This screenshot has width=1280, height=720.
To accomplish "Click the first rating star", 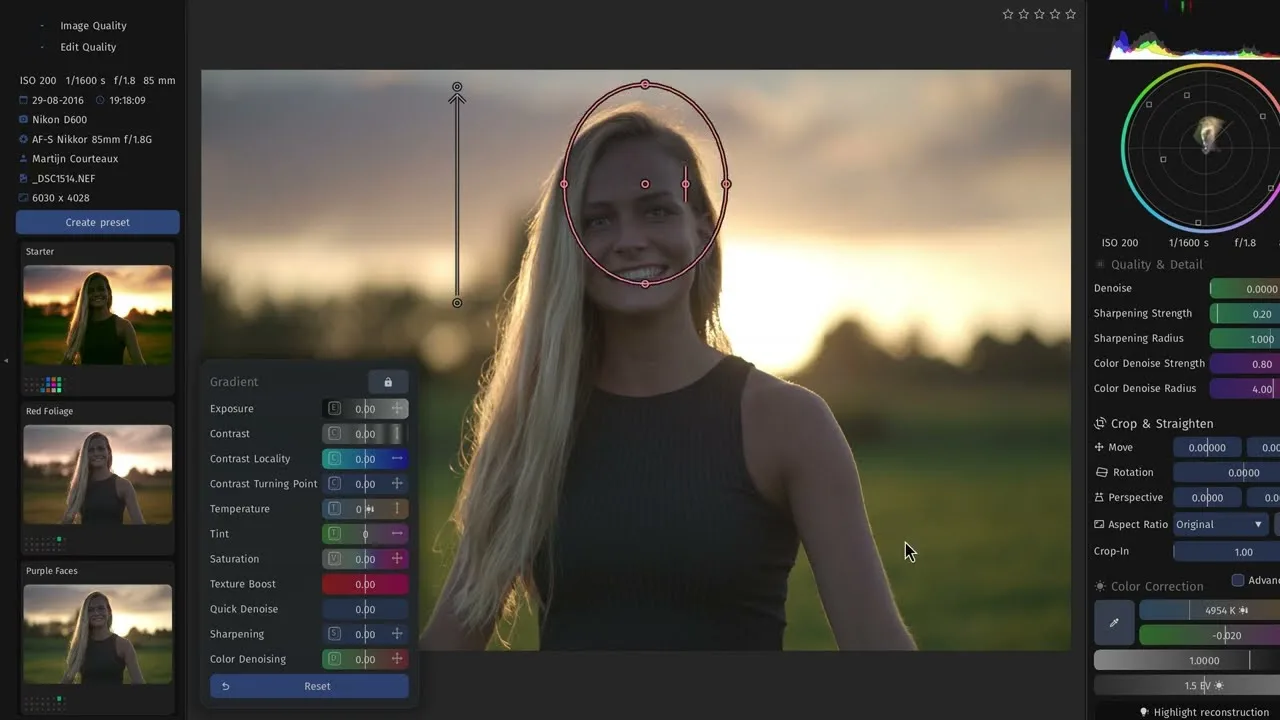I will tap(1008, 14).
